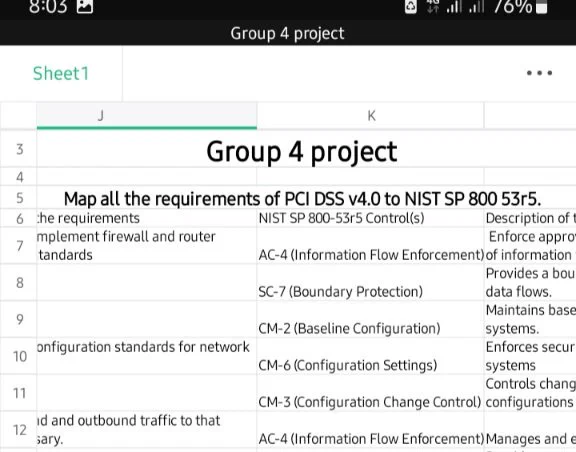Viewport: 576px width, 452px height.
Task: Select row 12 header
Action: (19, 430)
